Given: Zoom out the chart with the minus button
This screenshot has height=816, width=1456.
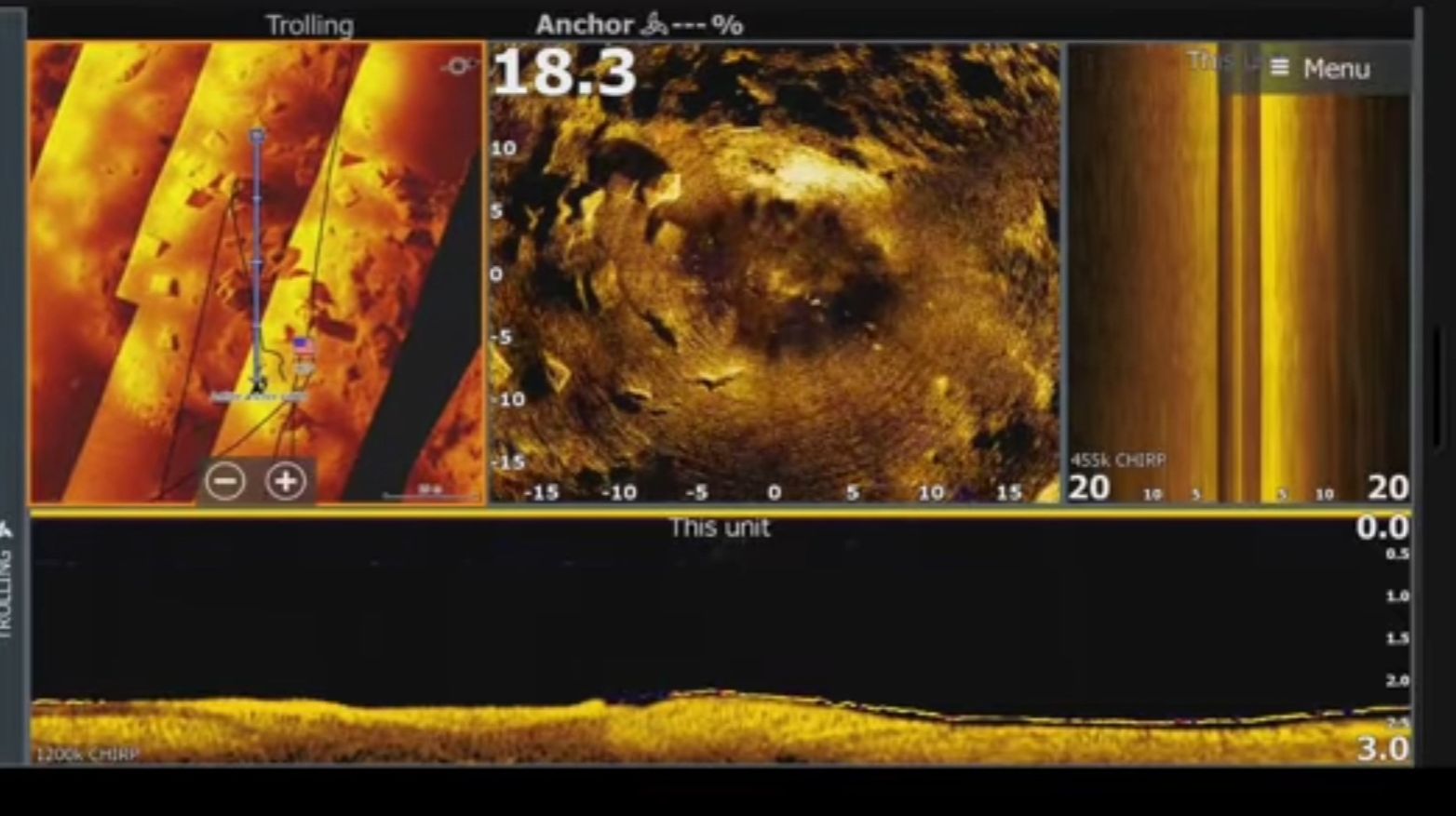Looking at the screenshot, I should tap(225, 481).
